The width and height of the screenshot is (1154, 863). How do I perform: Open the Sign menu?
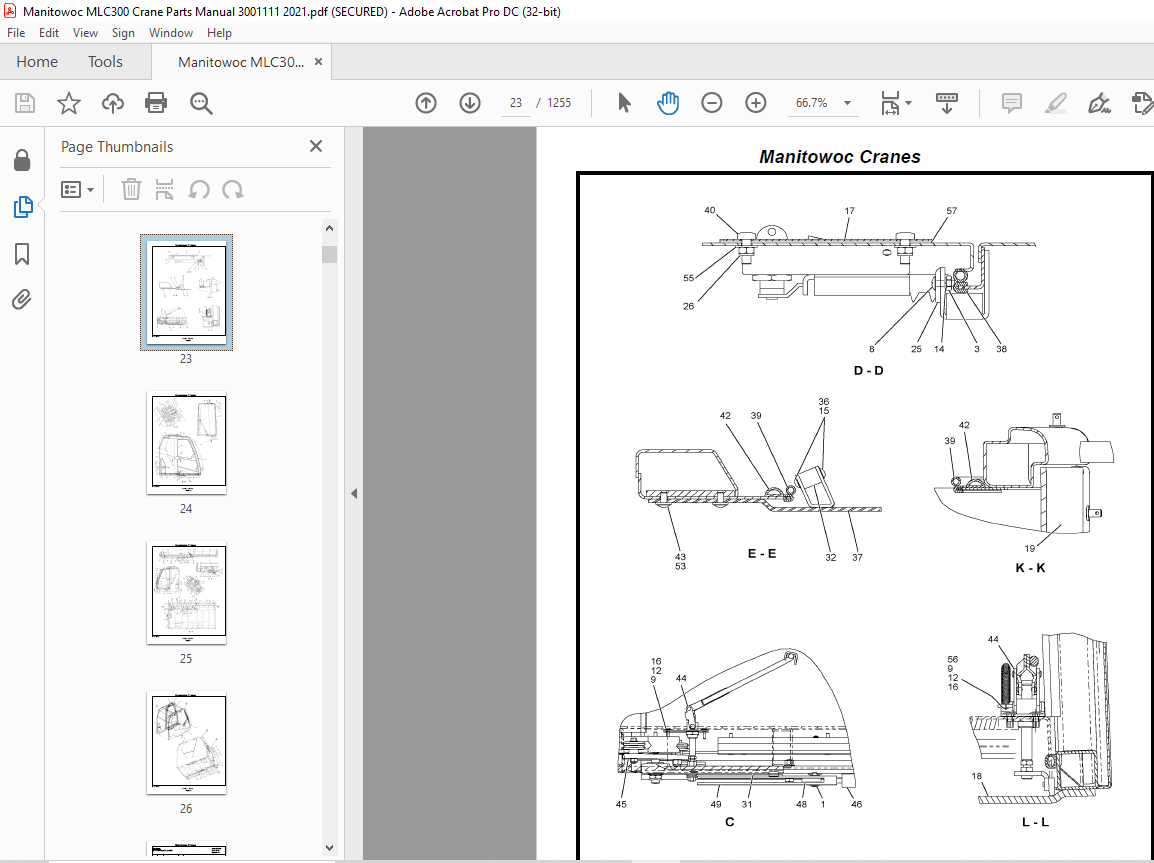pos(123,33)
